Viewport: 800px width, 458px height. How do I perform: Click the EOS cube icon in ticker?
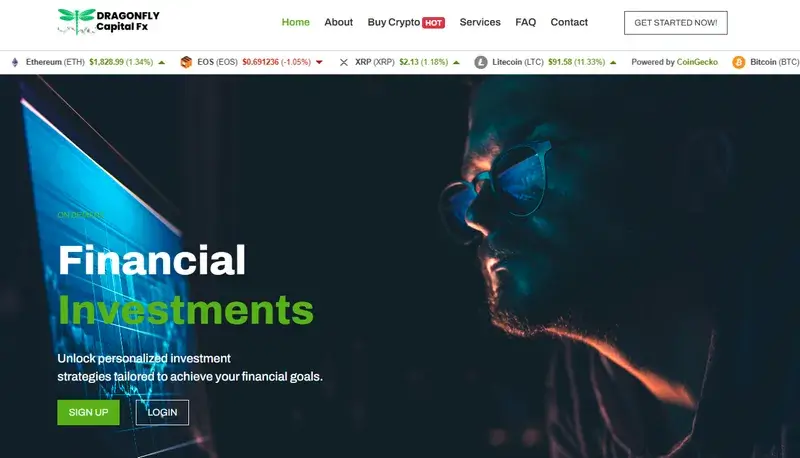point(186,62)
